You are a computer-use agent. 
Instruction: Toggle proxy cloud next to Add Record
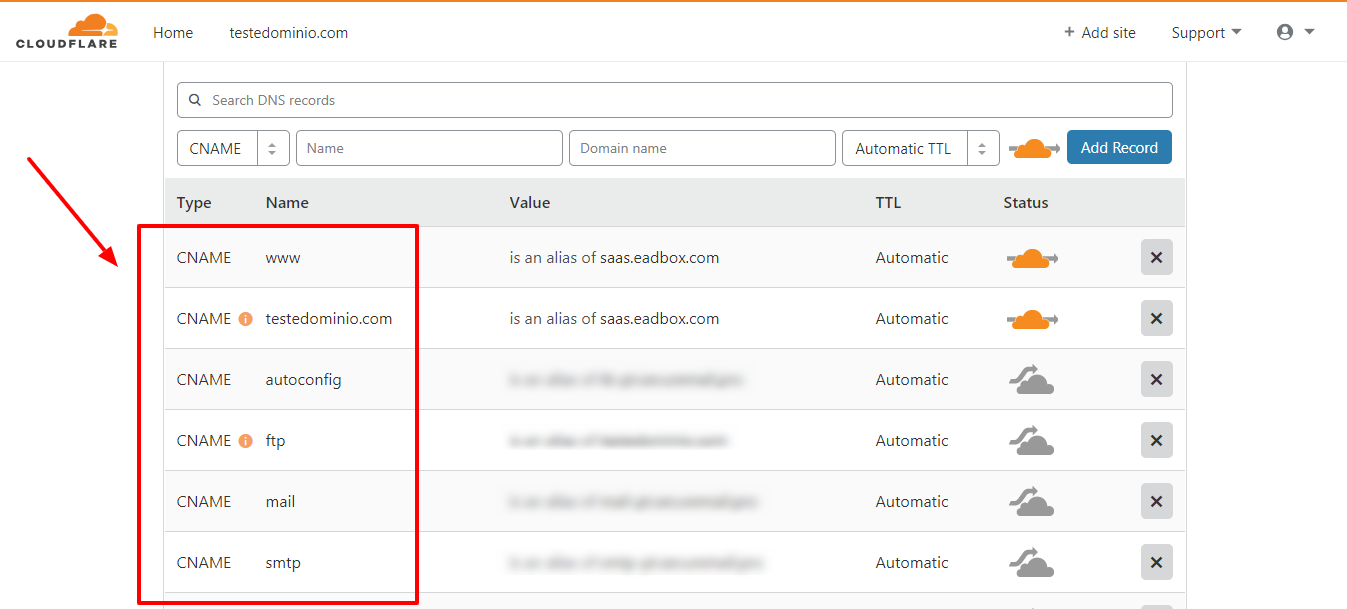coord(1033,149)
